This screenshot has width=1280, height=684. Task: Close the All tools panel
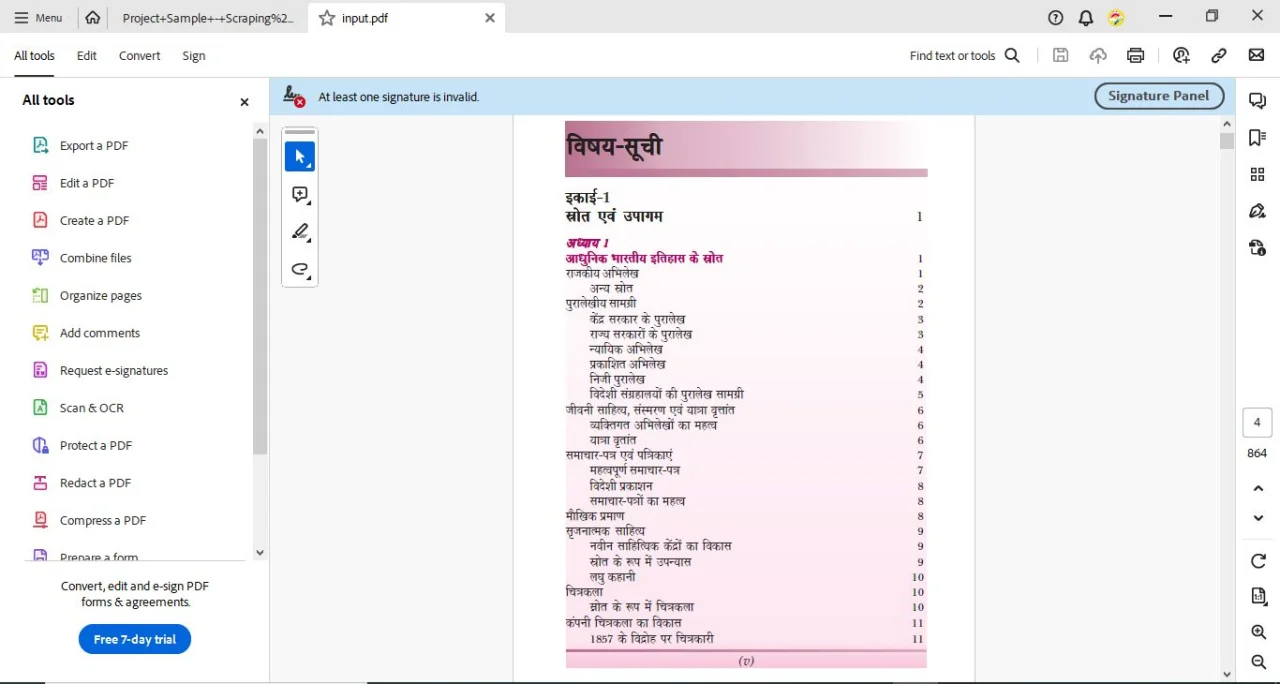pos(244,102)
